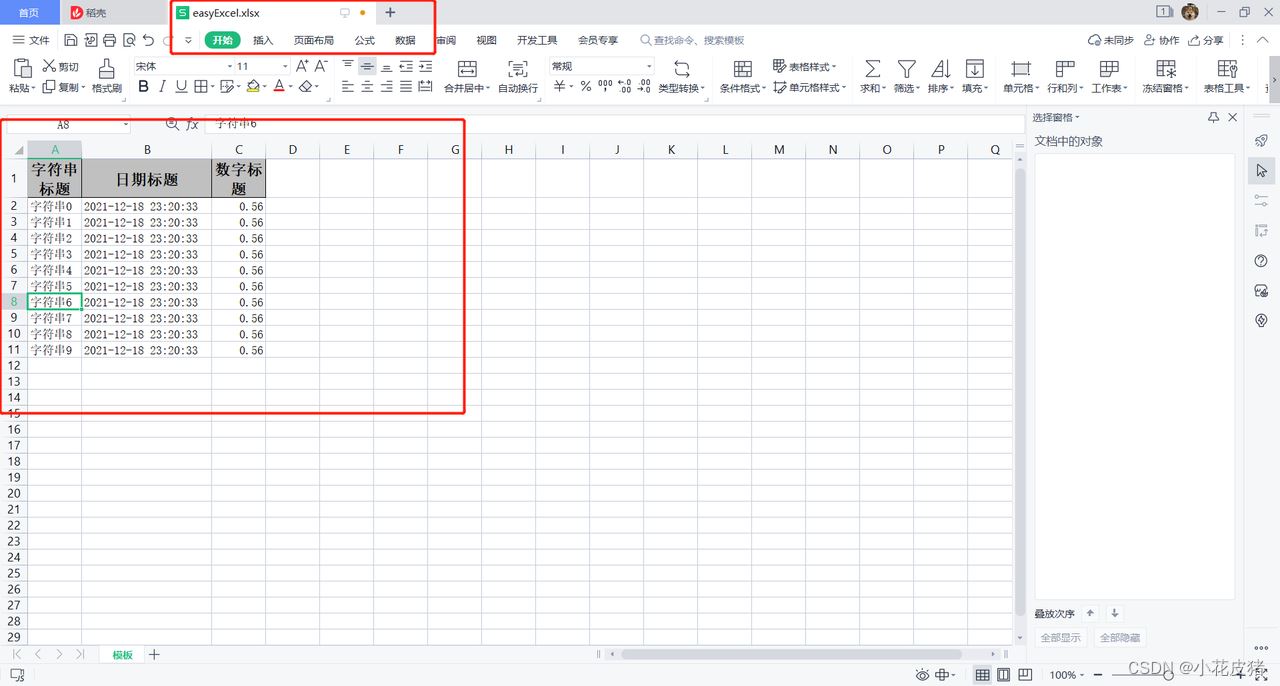Screen dimensions: 1280x686
Task: Open the font name dropdown (宋体)
Action: tap(229, 66)
